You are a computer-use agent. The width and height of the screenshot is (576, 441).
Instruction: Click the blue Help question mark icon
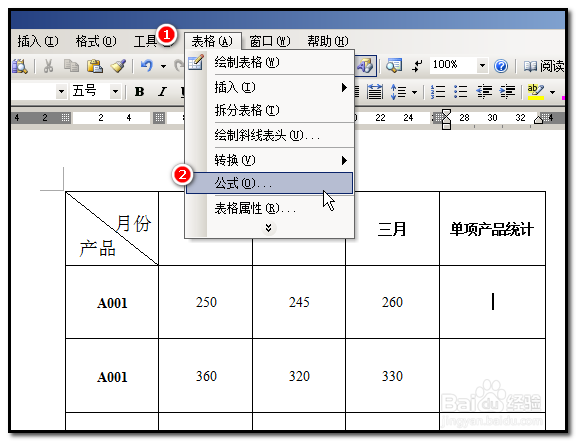501,66
